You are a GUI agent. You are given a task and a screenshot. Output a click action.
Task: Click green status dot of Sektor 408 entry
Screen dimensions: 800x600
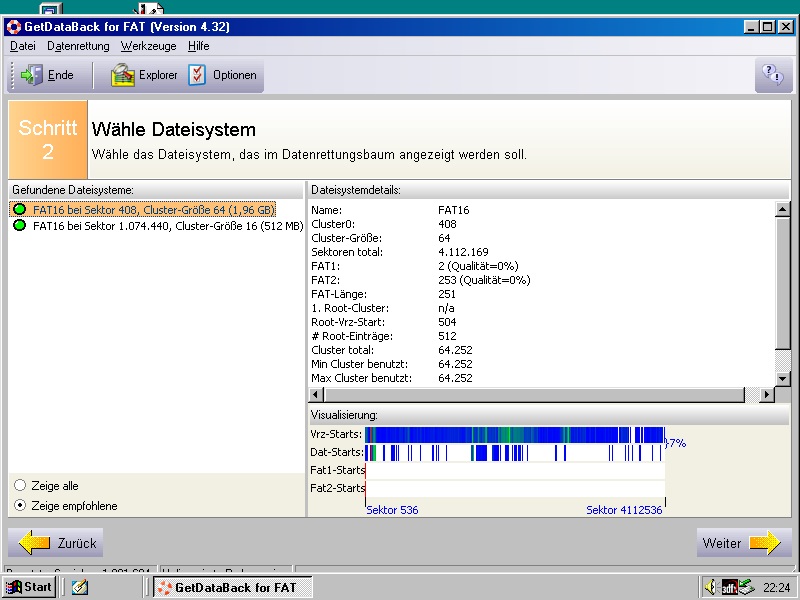click(x=19, y=209)
